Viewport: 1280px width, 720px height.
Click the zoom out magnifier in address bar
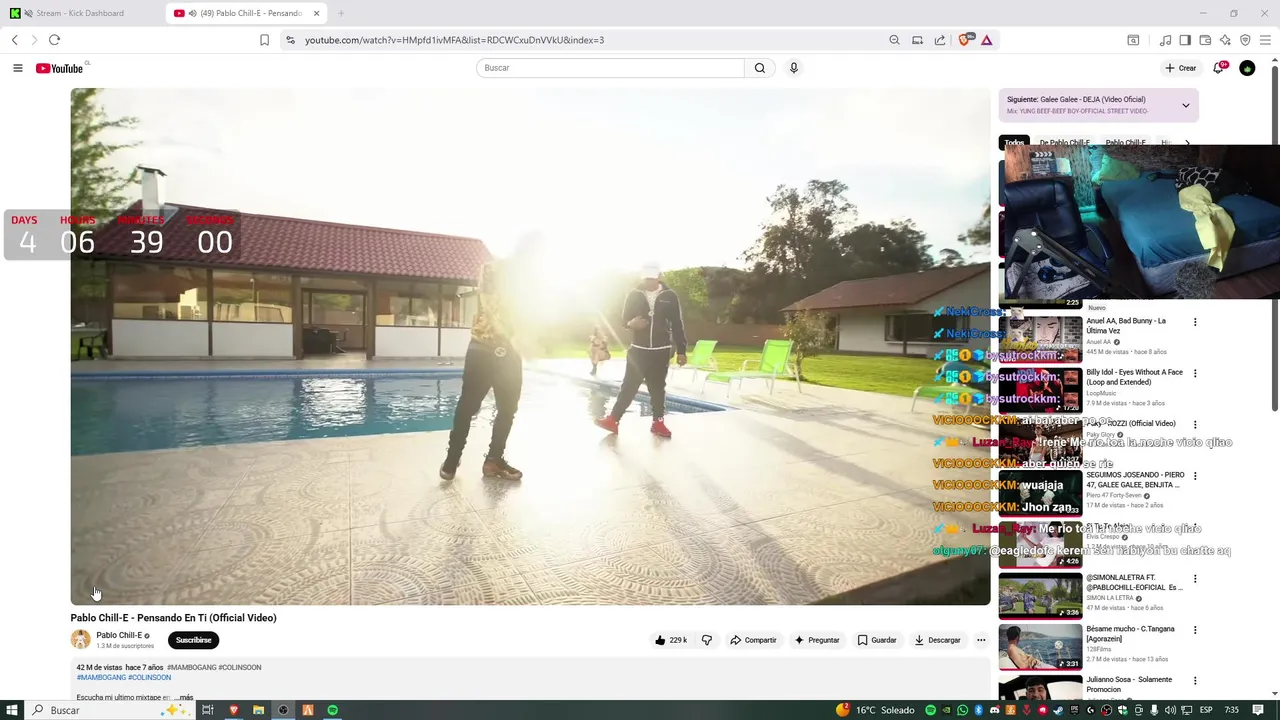click(x=894, y=40)
